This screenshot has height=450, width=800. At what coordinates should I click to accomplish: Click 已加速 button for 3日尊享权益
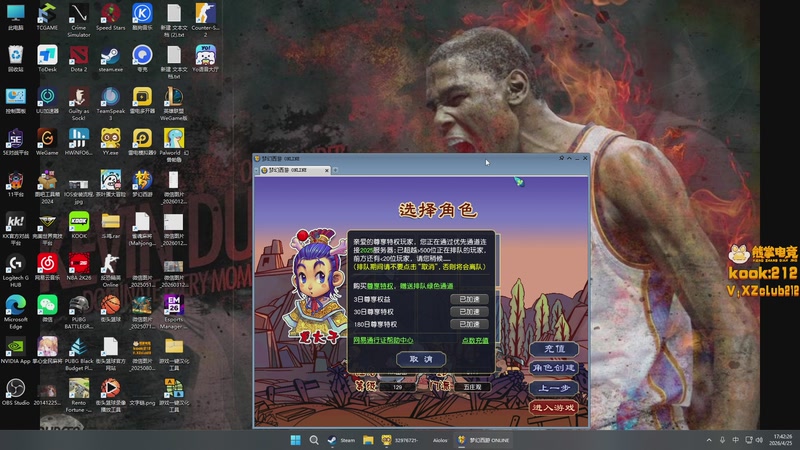click(x=469, y=299)
